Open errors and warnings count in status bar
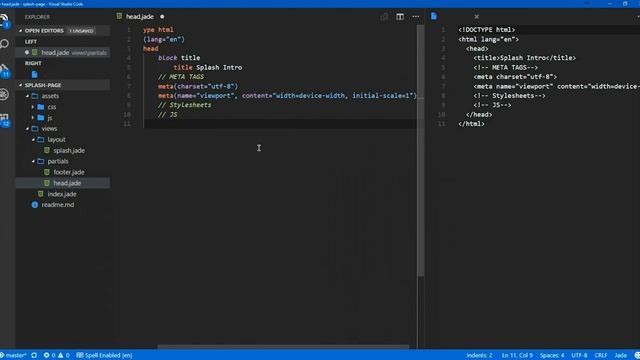The image size is (640, 360). point(56,355)
